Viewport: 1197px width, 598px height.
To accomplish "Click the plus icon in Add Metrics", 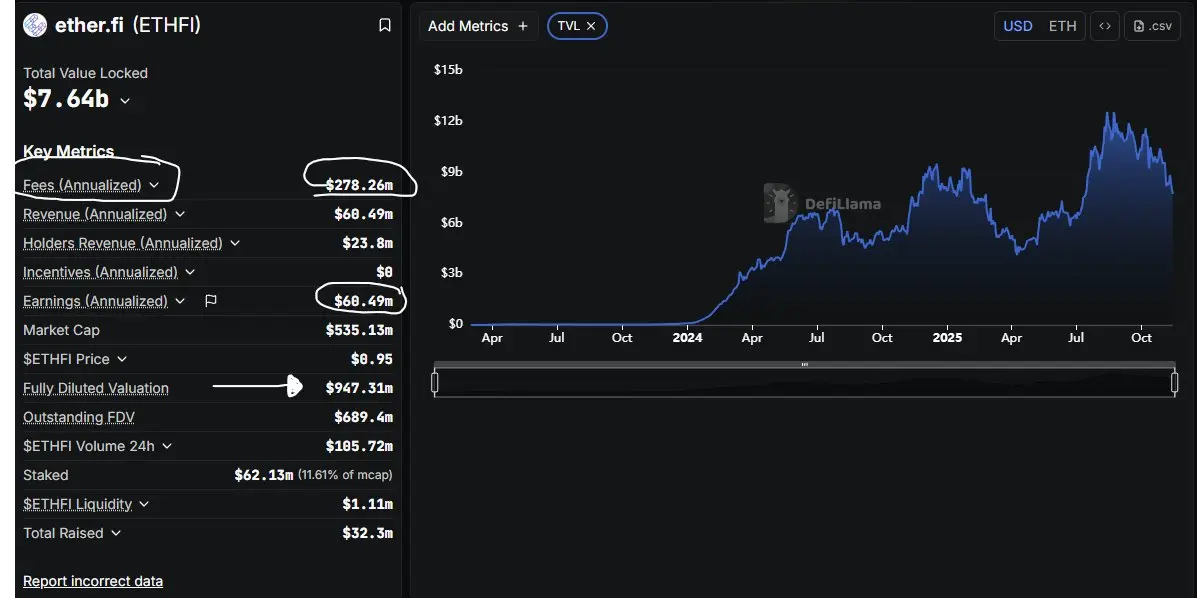I will (523, 26).
